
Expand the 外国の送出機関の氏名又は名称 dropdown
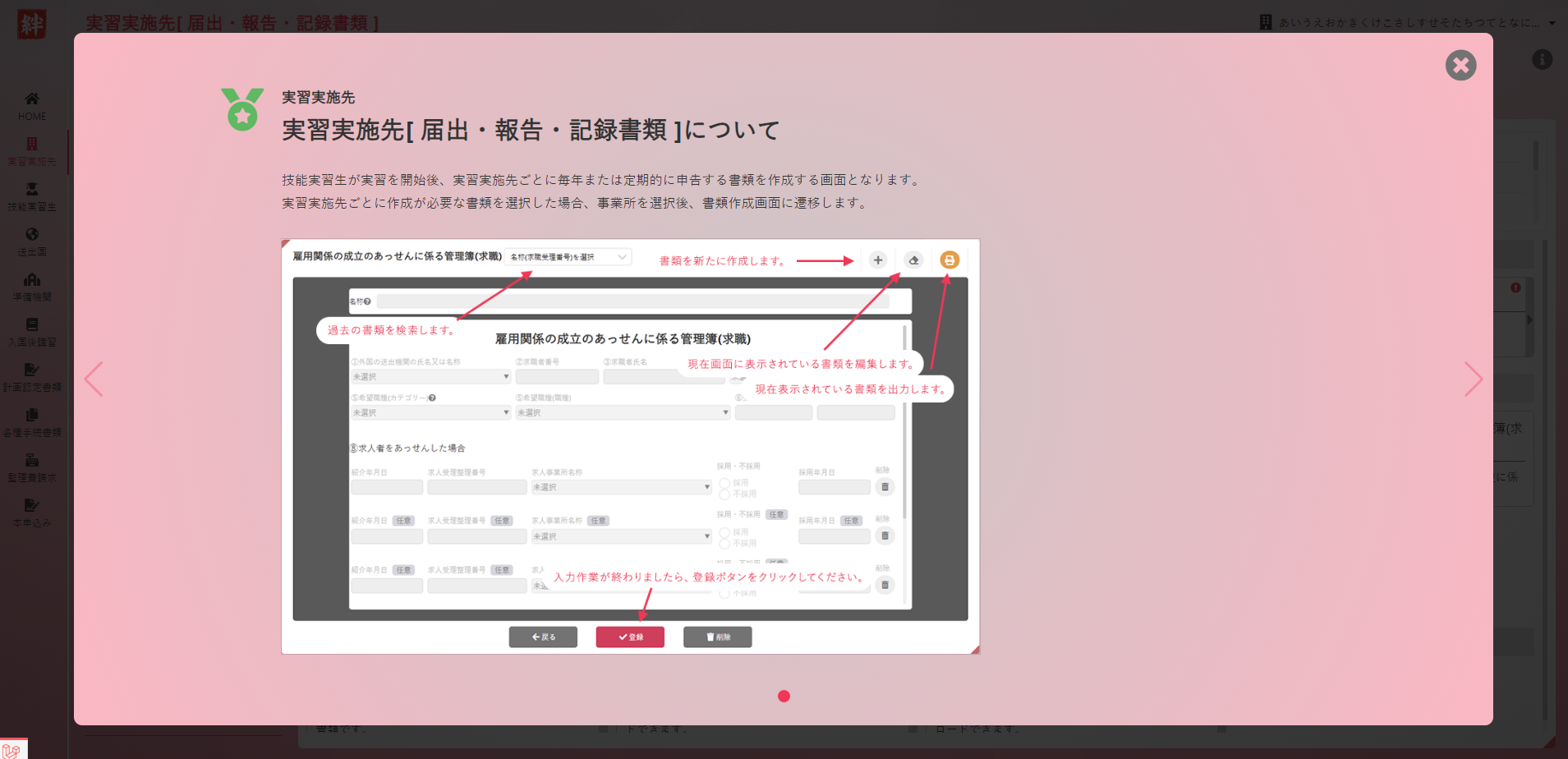pos(430,376)
